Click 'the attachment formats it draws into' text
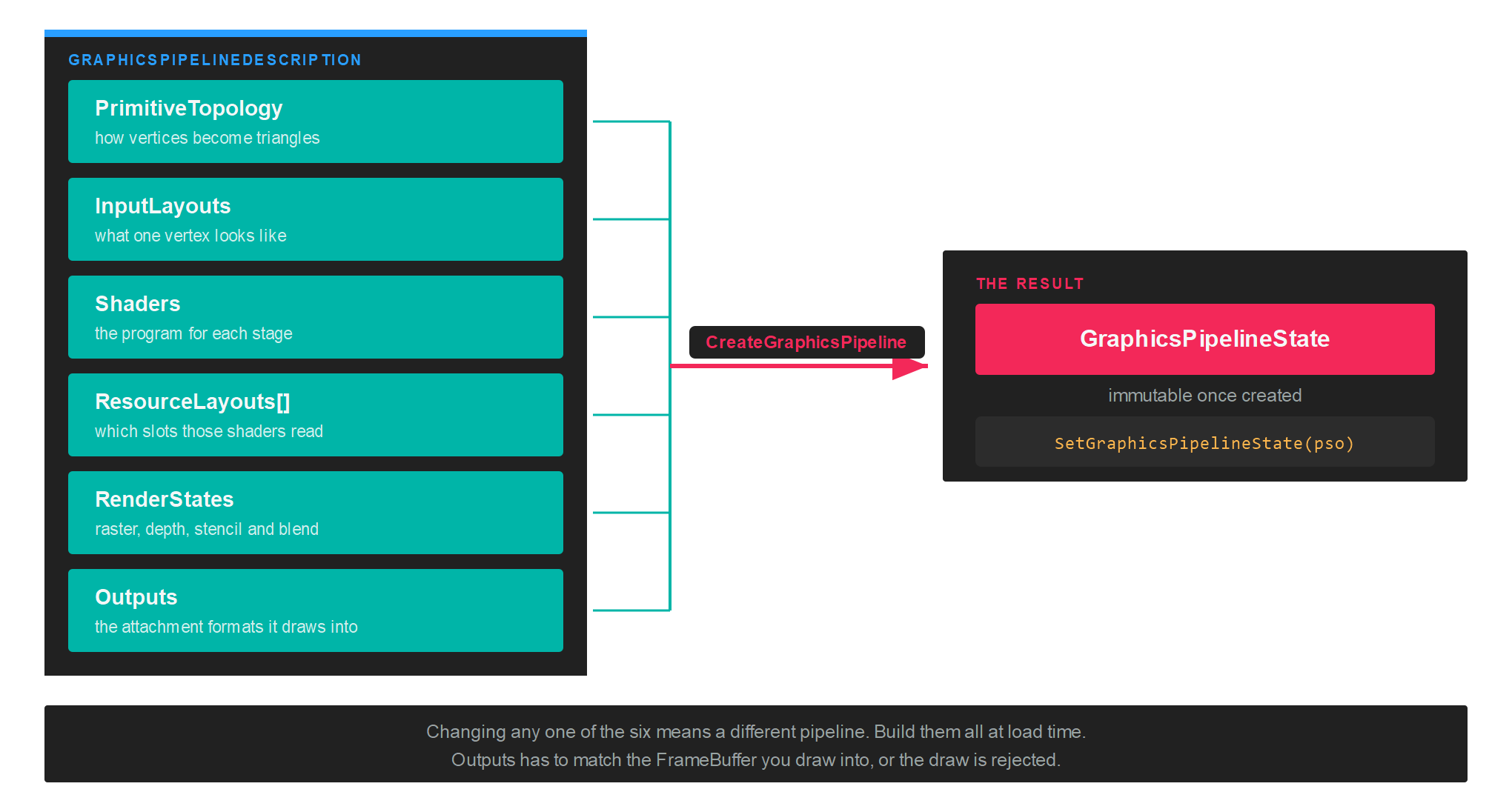 226,627
